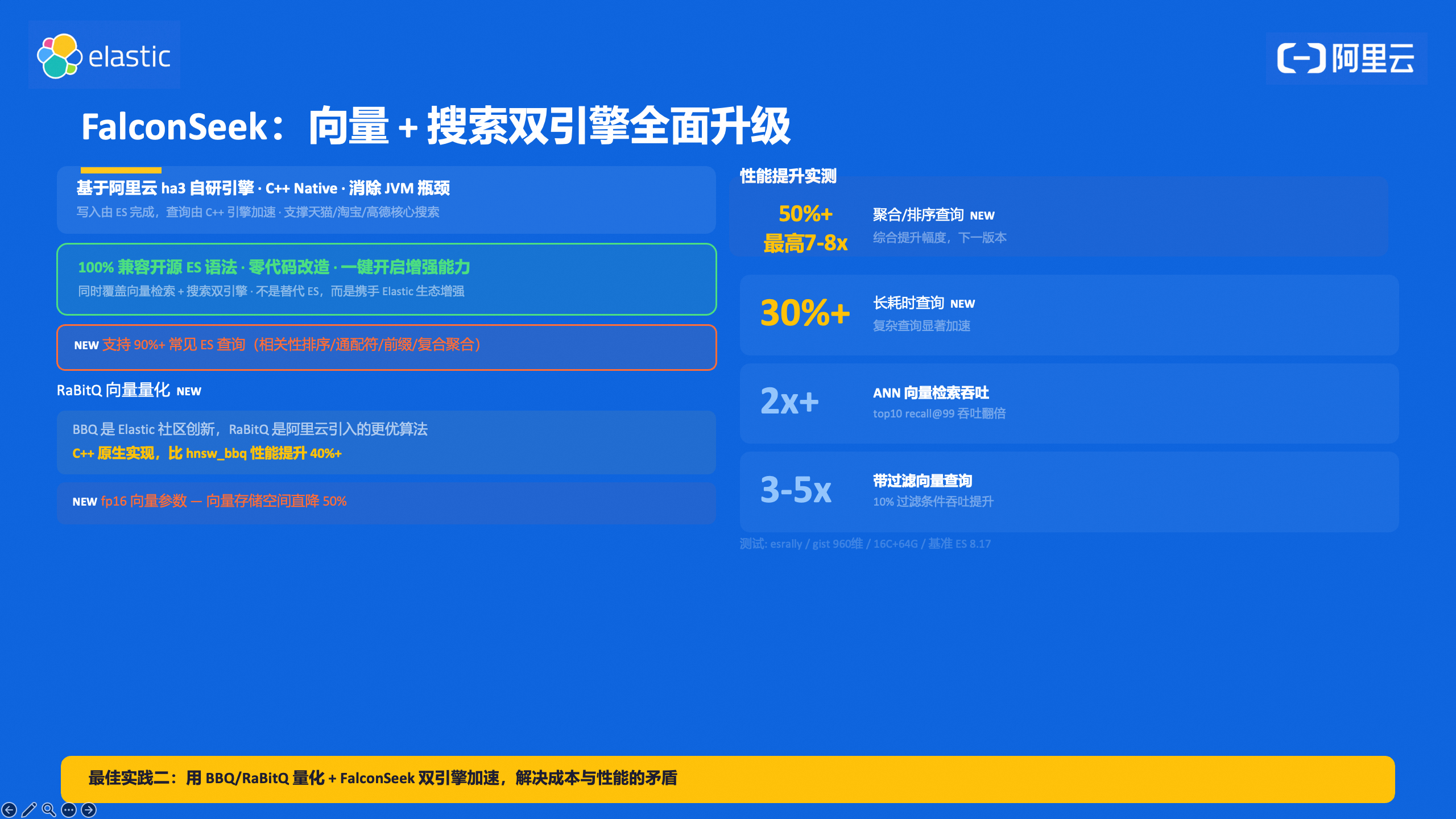Activate the magnifier zoom tool
Screen dimensions: 1456x819
(x=49, y=809)
